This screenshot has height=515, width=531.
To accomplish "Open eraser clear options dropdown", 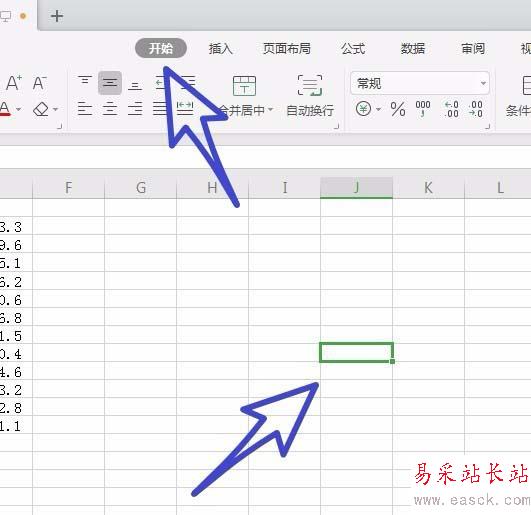I will tap(56, 109).
